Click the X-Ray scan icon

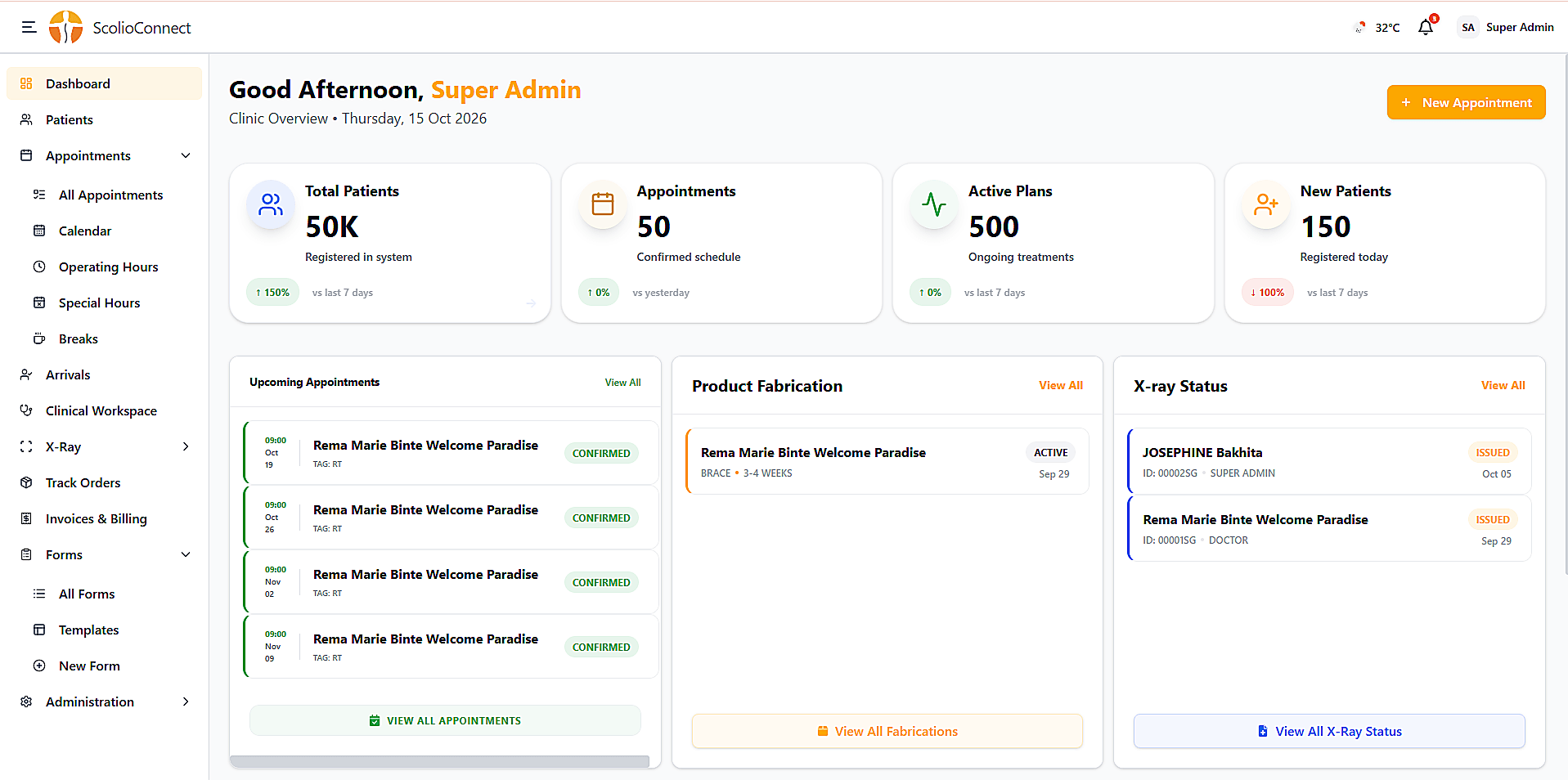[26, 446]
